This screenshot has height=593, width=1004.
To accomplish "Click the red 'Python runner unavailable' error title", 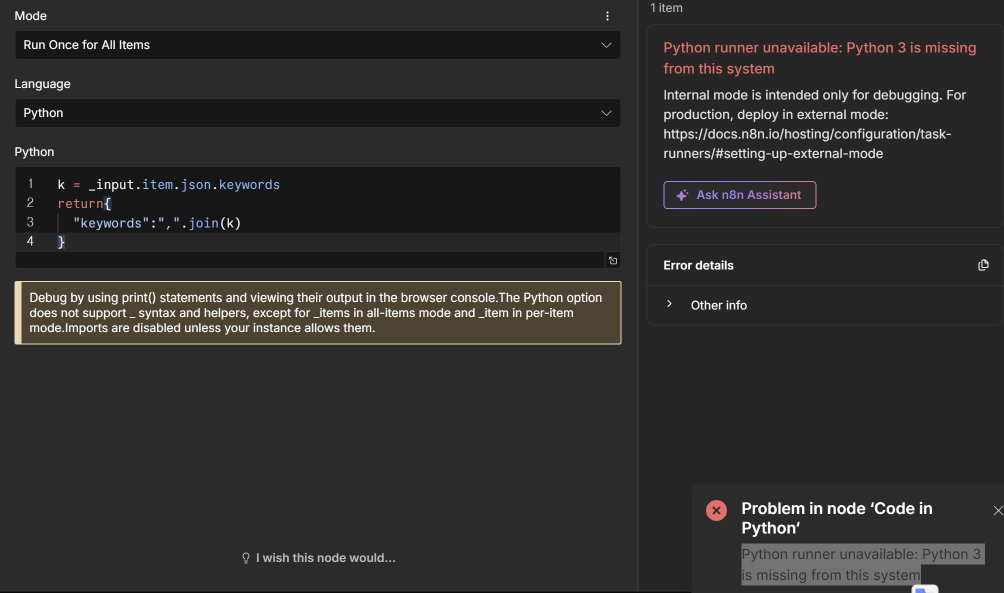I will (820, 58).
